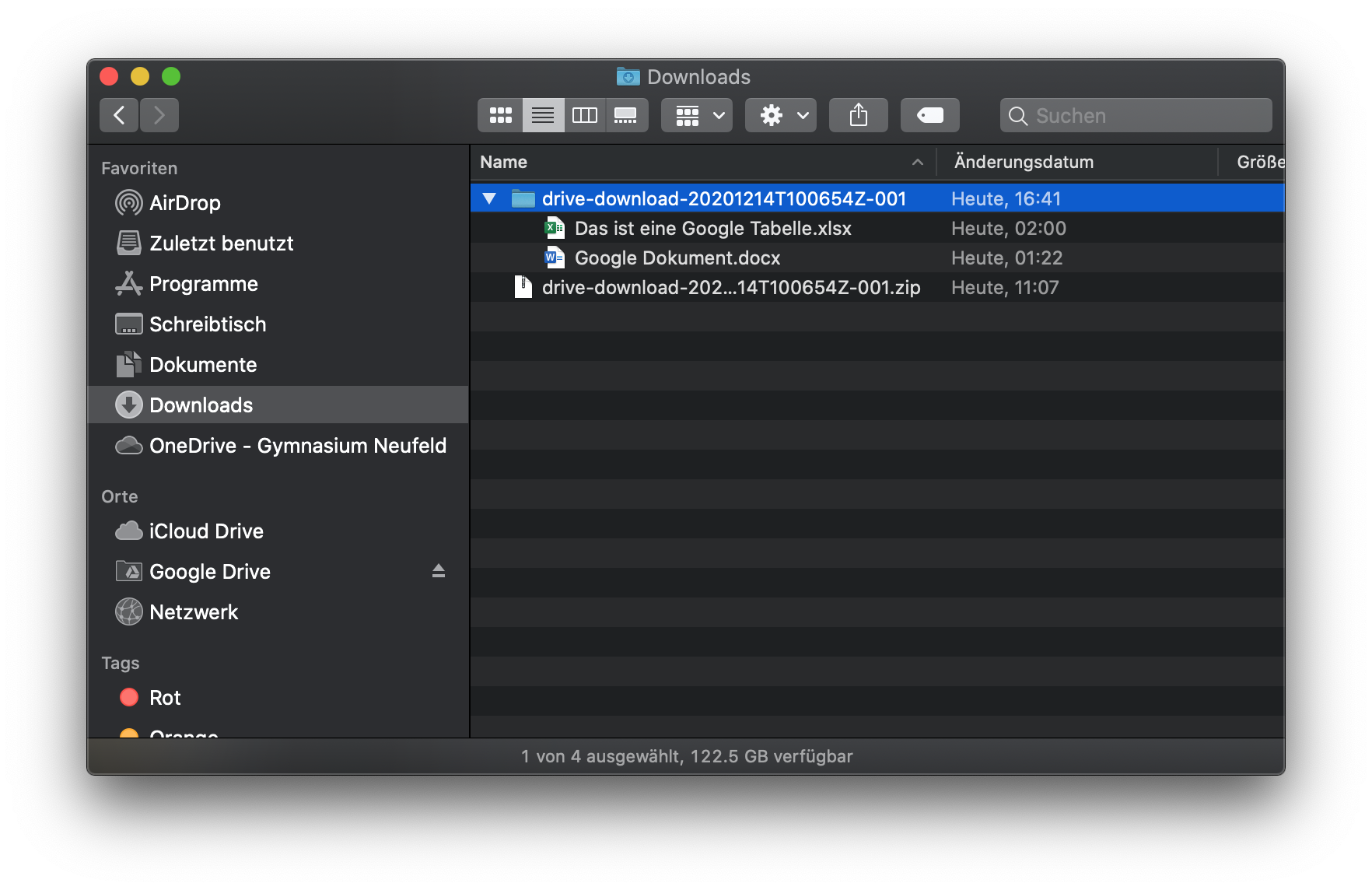The height and width of the screenshot is (890, 1372).
Task: Click the Share button icon
Action: 858,115
